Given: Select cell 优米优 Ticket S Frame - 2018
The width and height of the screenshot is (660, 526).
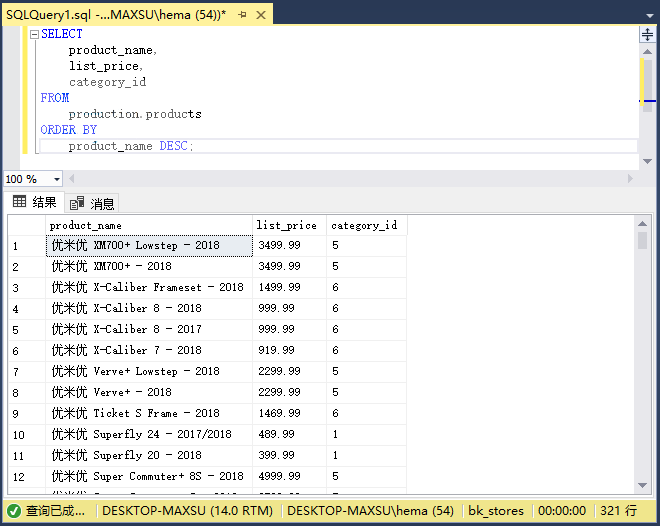Looking at the screenshot, I should tap(149, 414).
